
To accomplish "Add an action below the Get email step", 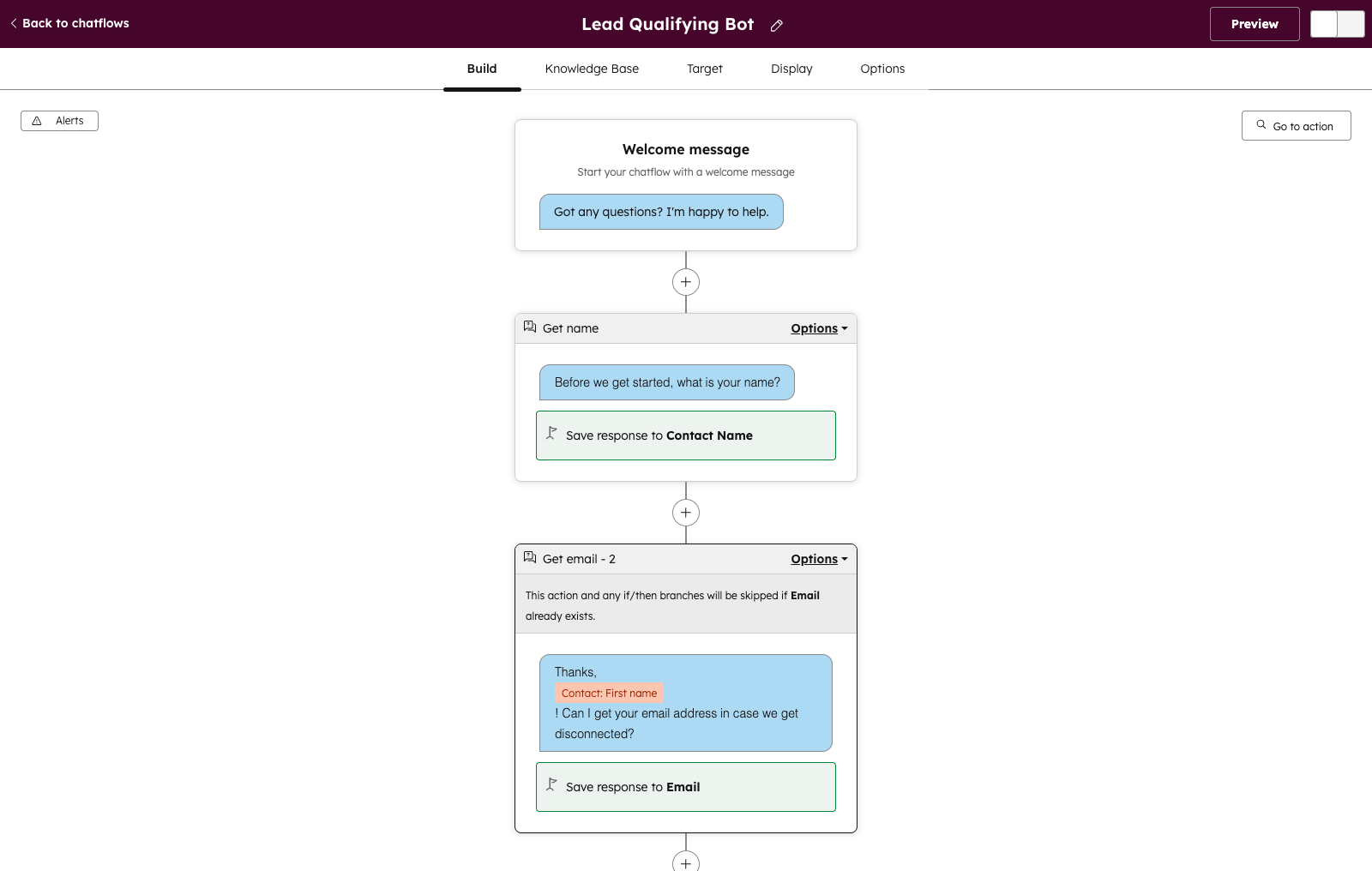I will click(686, 861).
